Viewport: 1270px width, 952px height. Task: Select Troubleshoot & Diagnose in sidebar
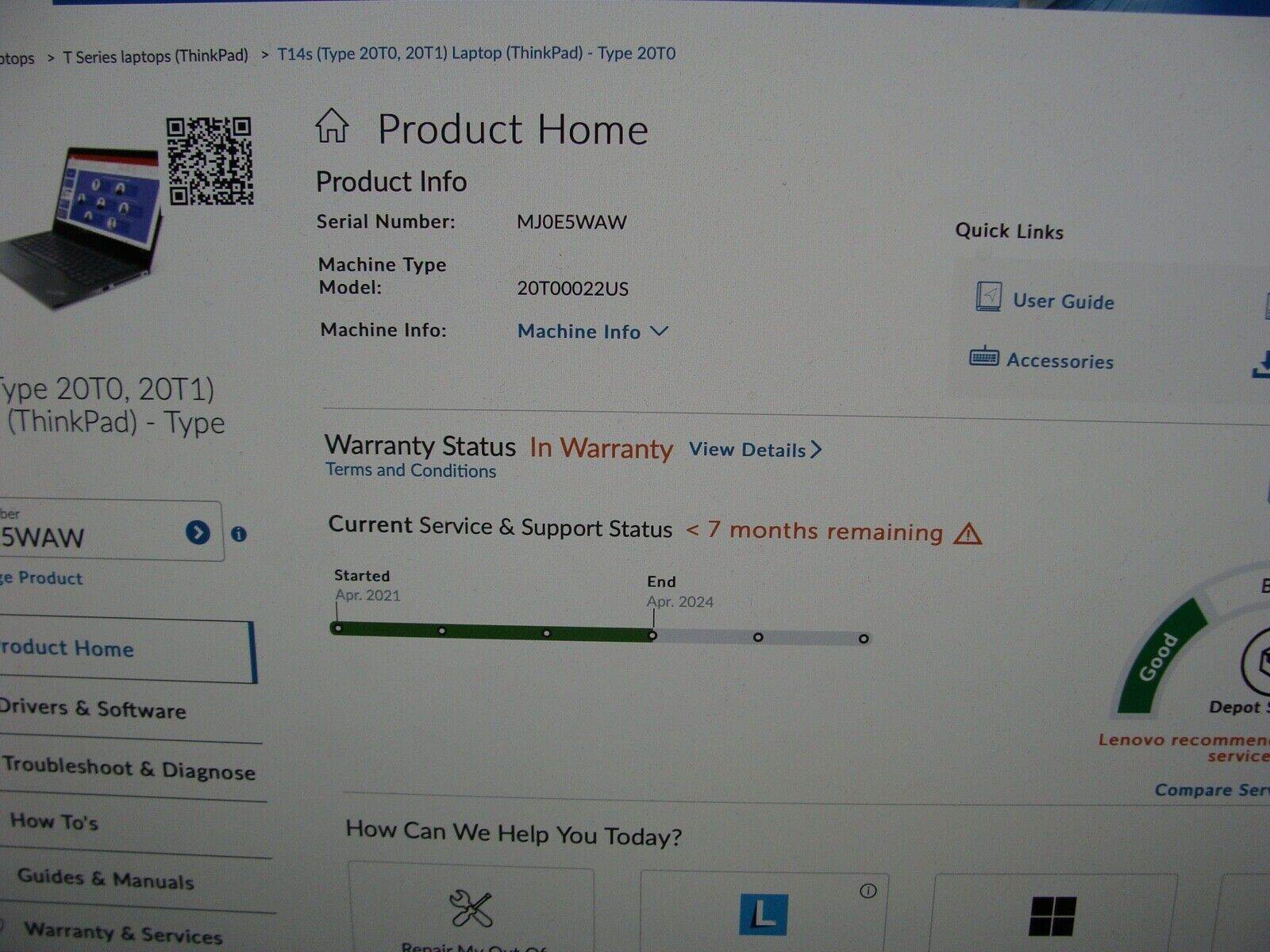pyautogui.click(x=127, y=770)
